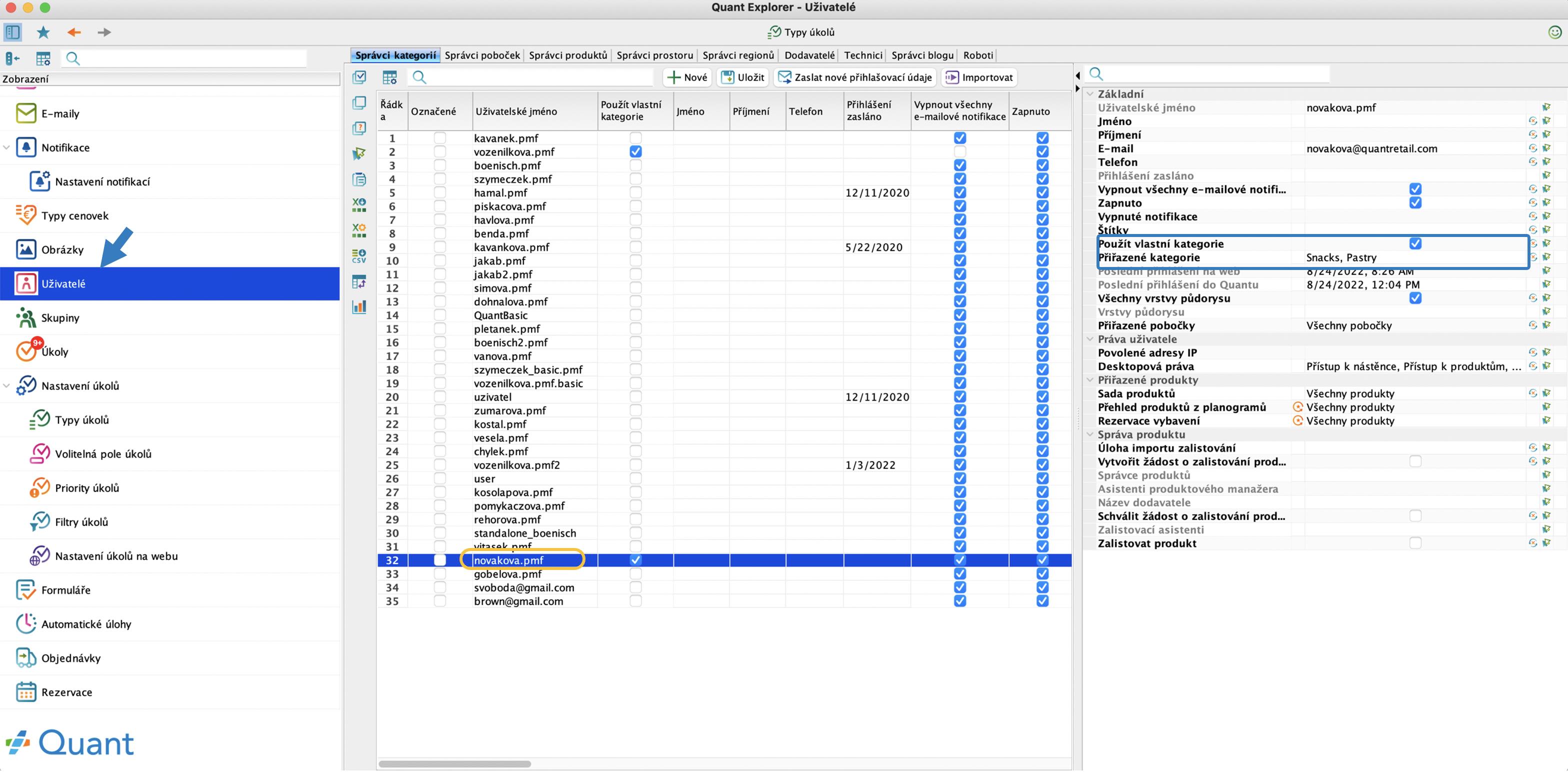
Task: Open the Roboti tab
Action: pos(978,55)
